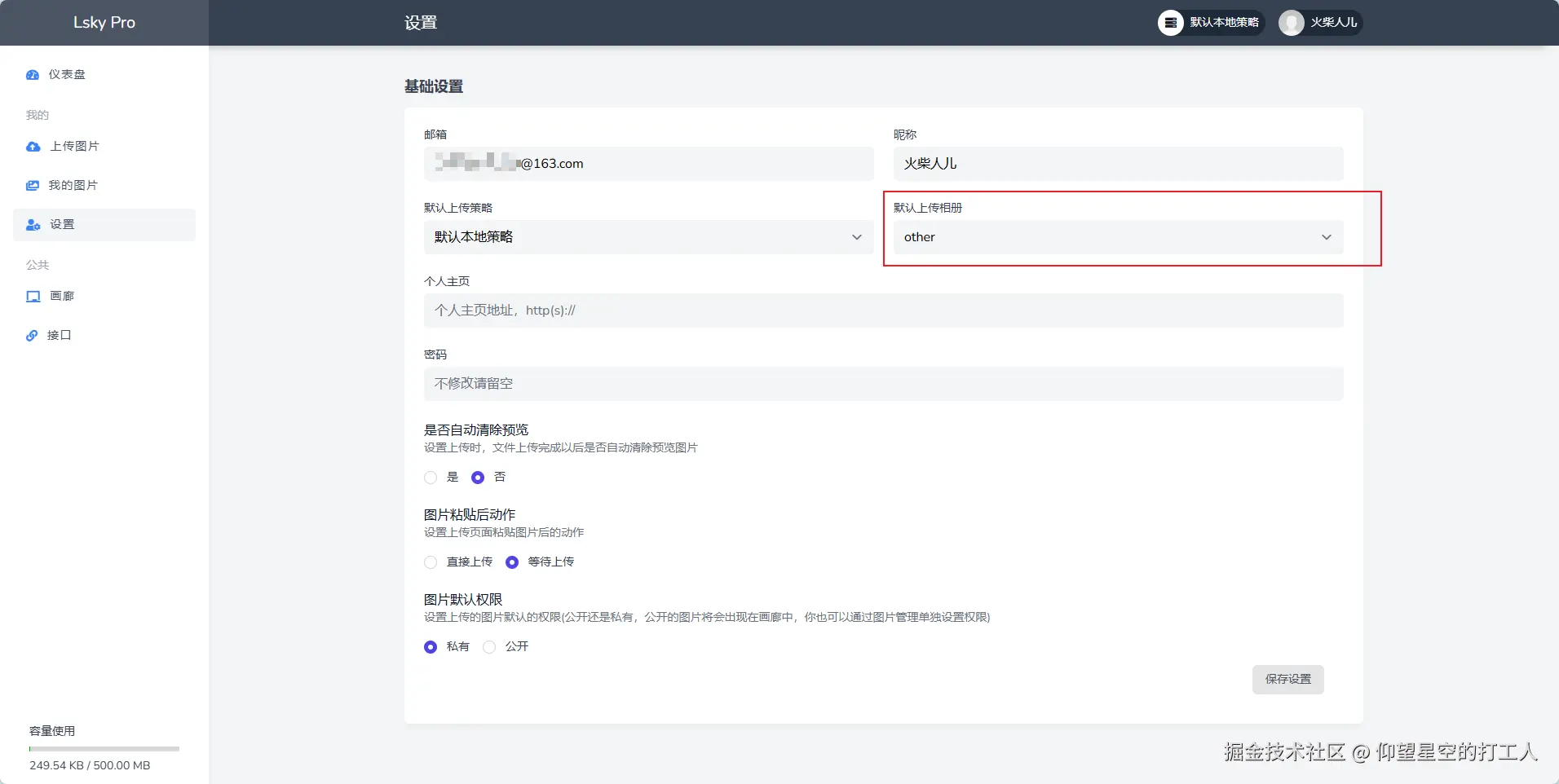Click the 图片默认权限 label
1559x784 pixels.
coord(463,600)
